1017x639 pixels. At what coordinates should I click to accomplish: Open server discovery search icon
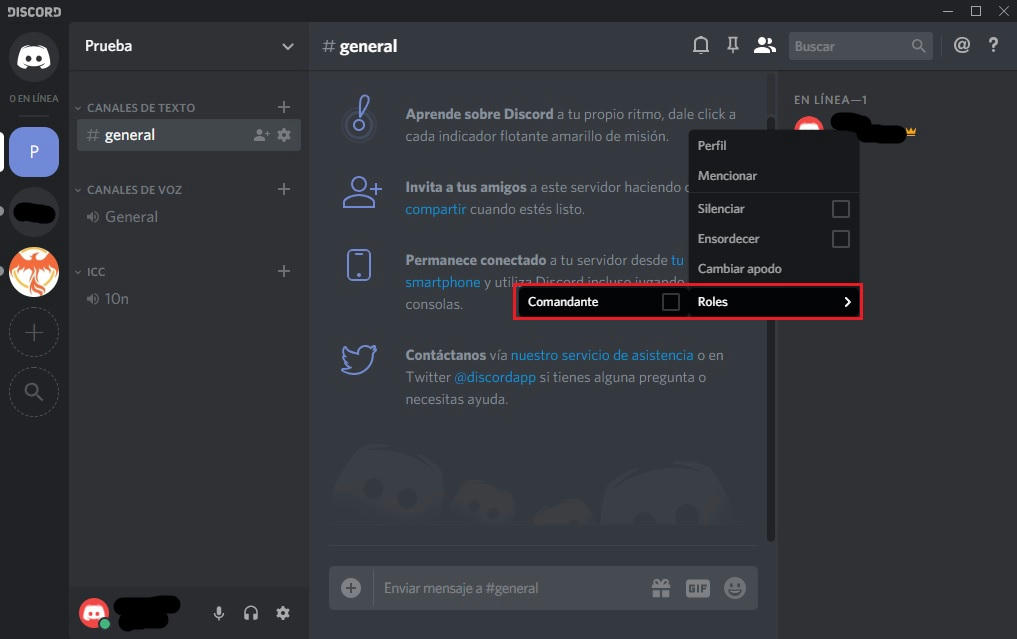(x=34, y=392)
